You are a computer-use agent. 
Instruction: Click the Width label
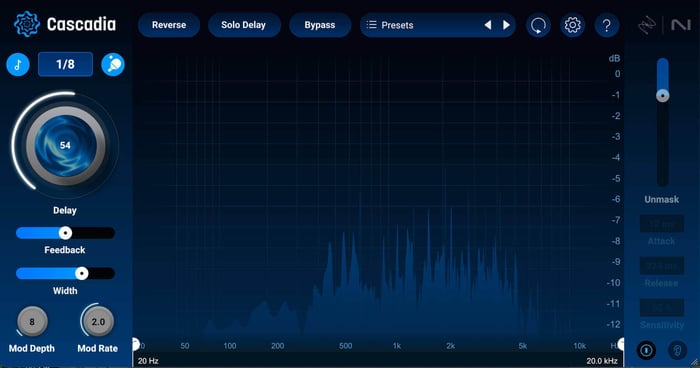click(x=65, y=291)
